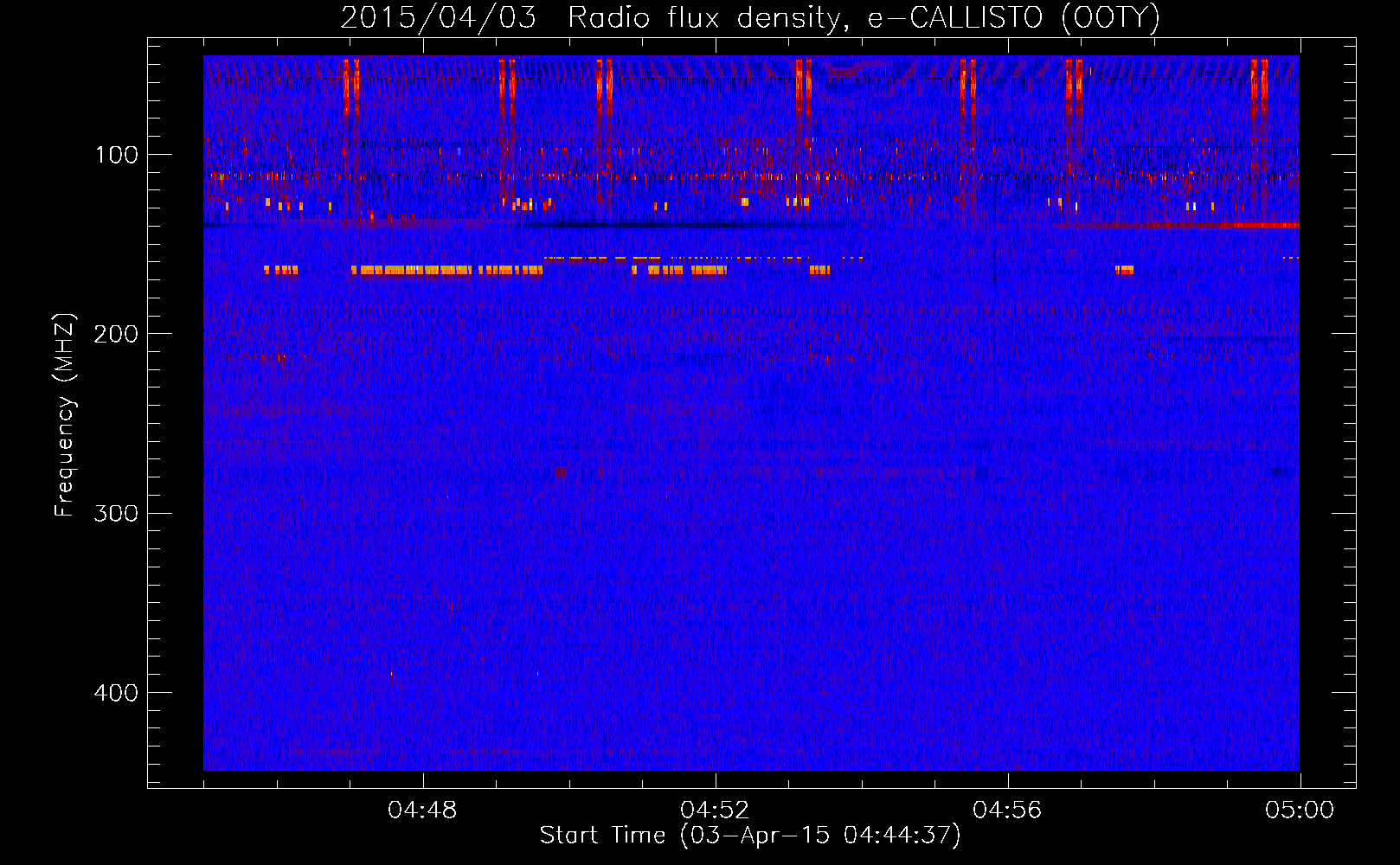Click the "Start Time (03-Apr-15 04:44:37)" x-axis label
Screen dimensions: 1400x865
click(750, 836)
